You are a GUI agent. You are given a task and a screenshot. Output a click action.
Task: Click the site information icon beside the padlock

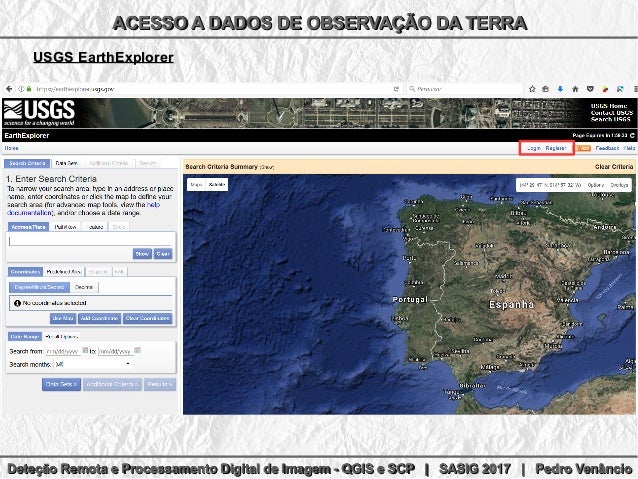click(21, 89)
